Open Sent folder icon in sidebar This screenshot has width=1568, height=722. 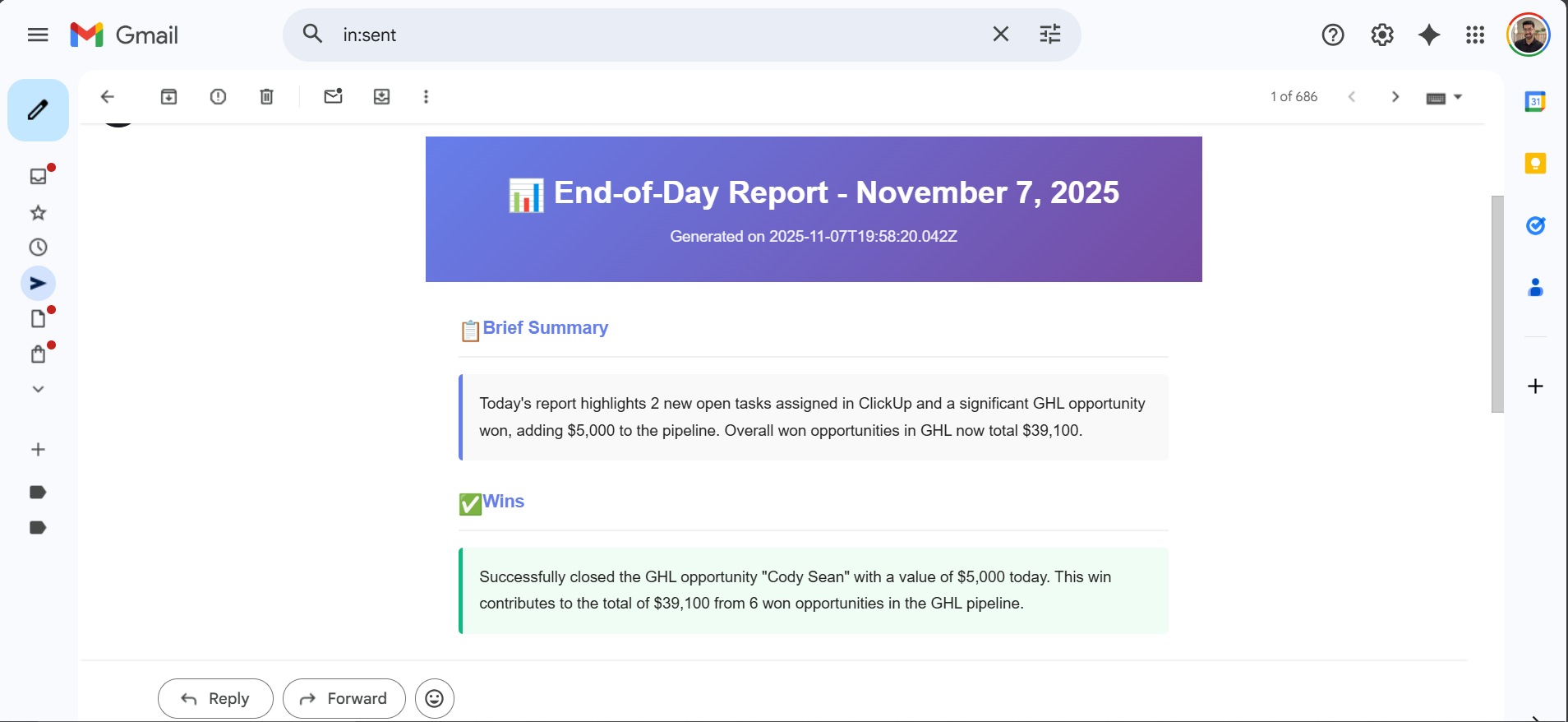[x=38, y=284]
